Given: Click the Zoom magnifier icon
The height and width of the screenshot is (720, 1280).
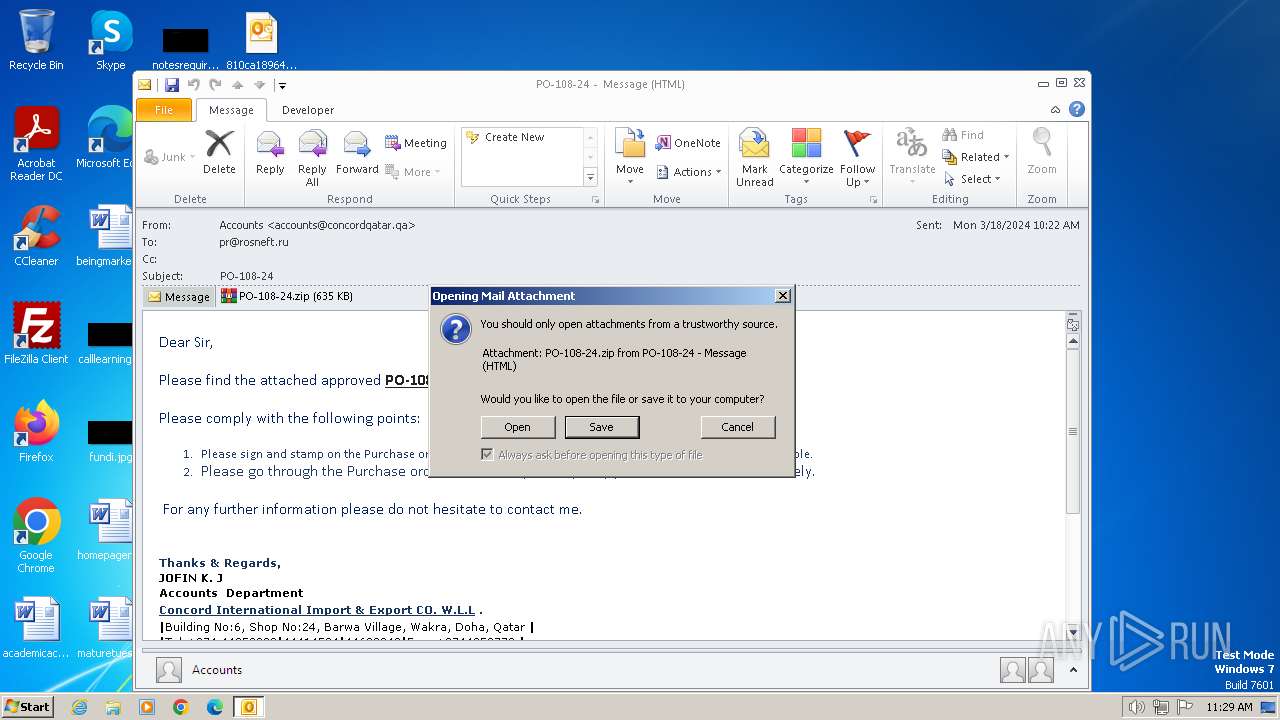Looking at the screenshot, I should click(x=1042, y=153).
